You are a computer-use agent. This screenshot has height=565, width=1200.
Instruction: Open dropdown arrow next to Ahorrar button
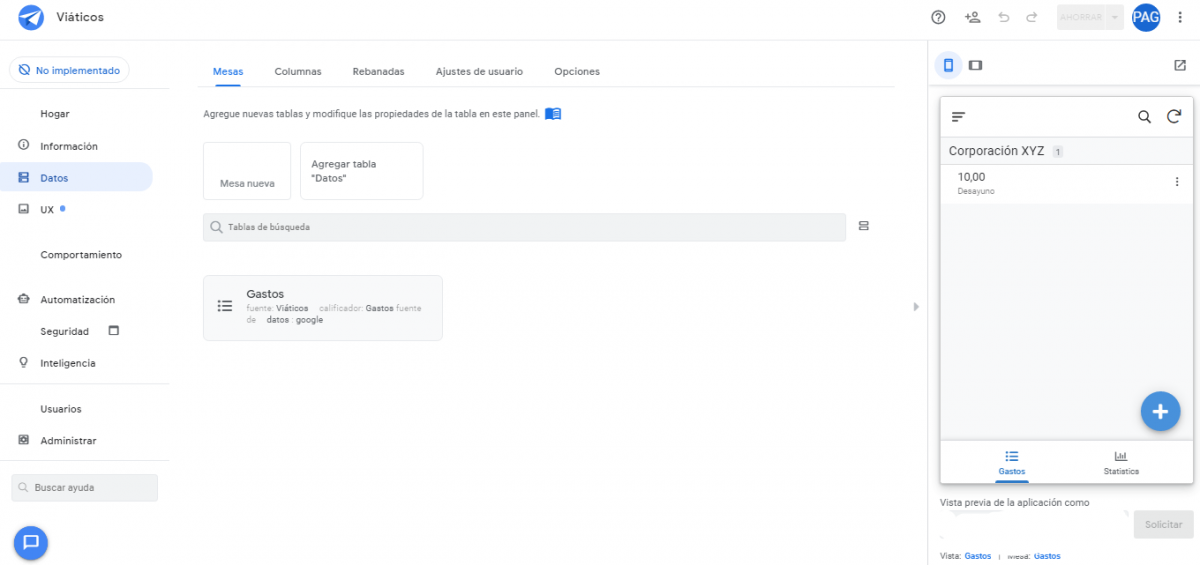tap(1114, 17)
